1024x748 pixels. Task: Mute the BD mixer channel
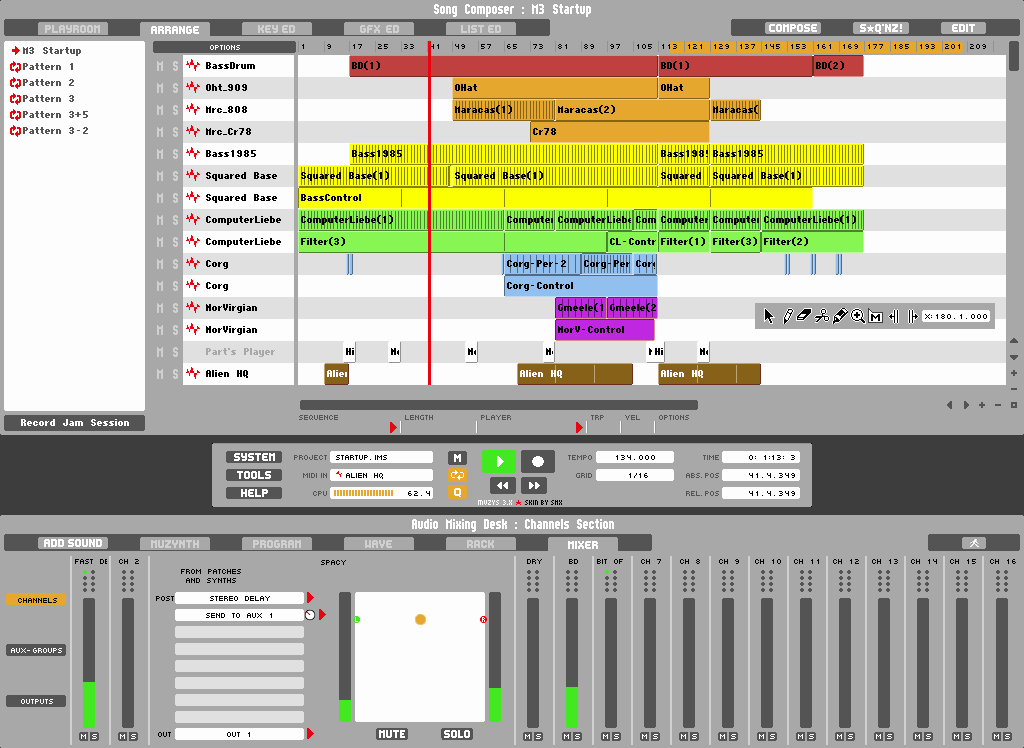[567, 736]
